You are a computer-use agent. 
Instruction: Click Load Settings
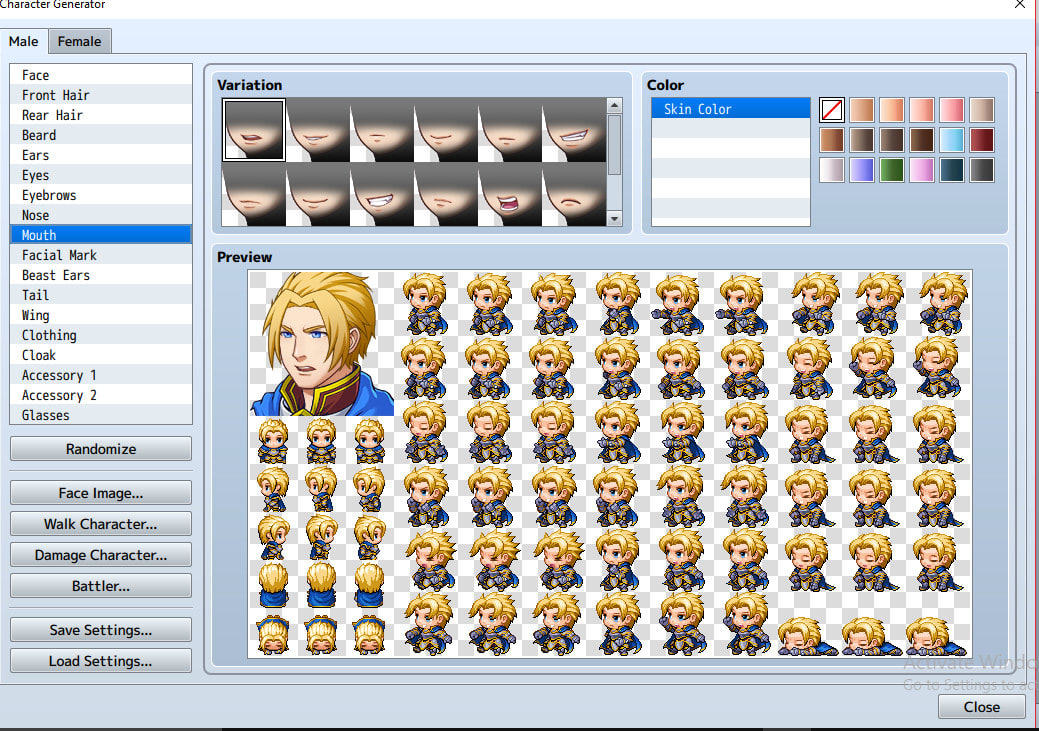pyautogui.click(x=101, y=661)
